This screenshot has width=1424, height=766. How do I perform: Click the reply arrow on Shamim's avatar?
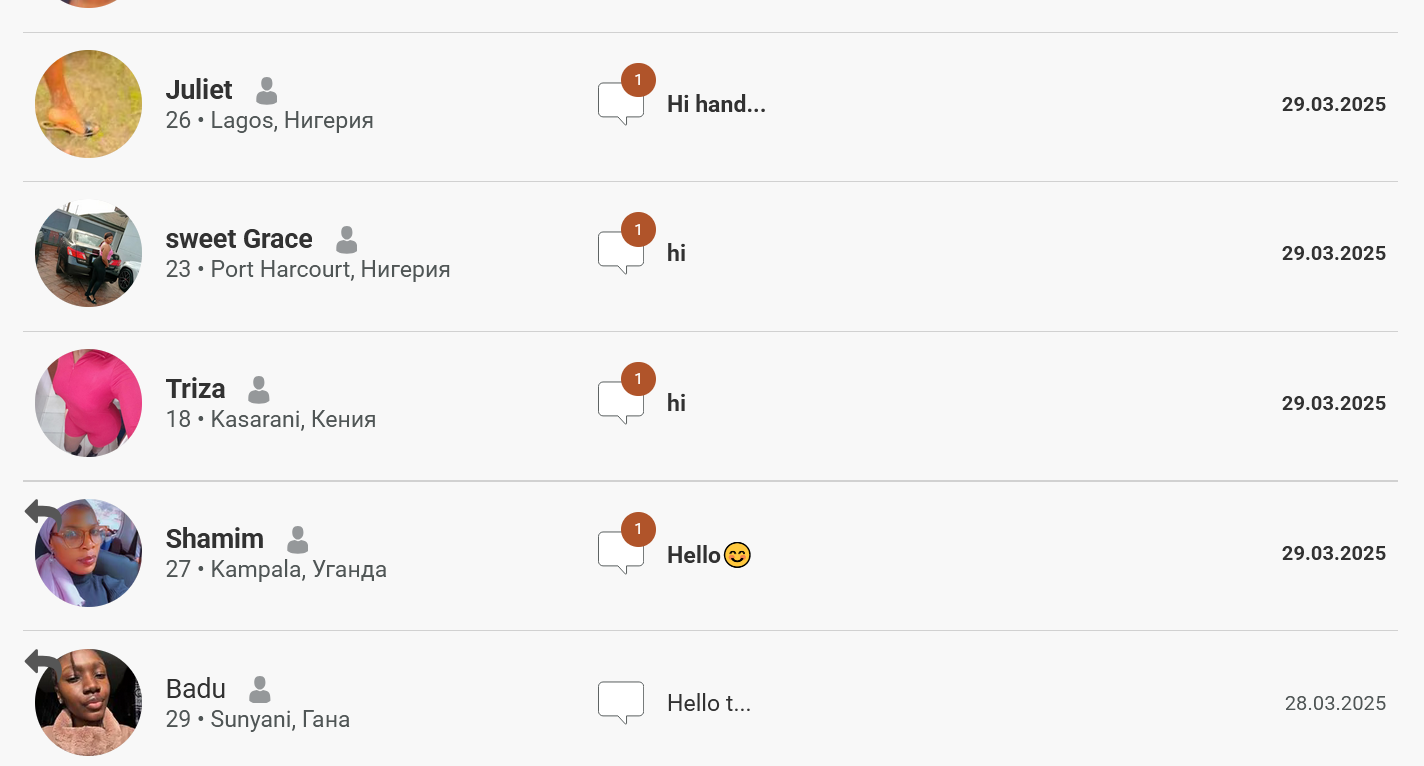[x=43, y=513]
